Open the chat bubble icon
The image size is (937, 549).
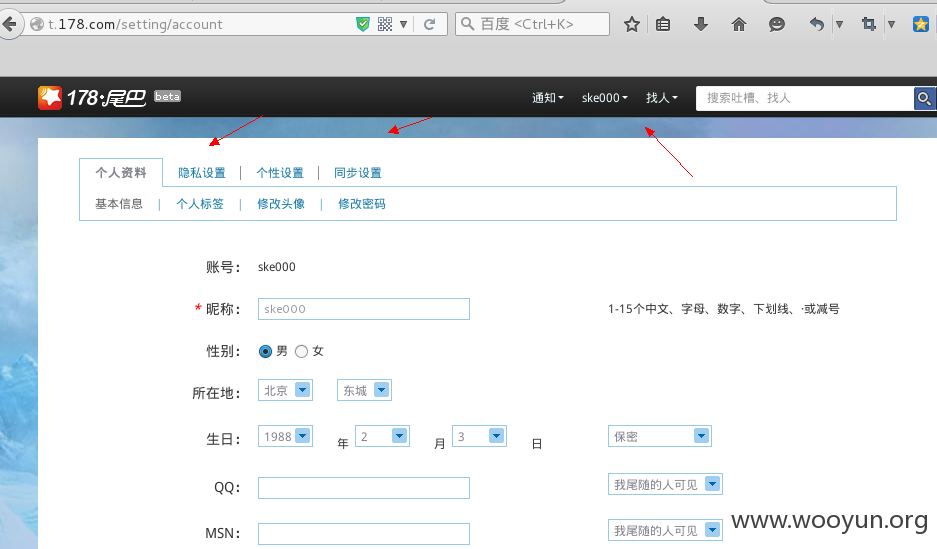point(777,24)
